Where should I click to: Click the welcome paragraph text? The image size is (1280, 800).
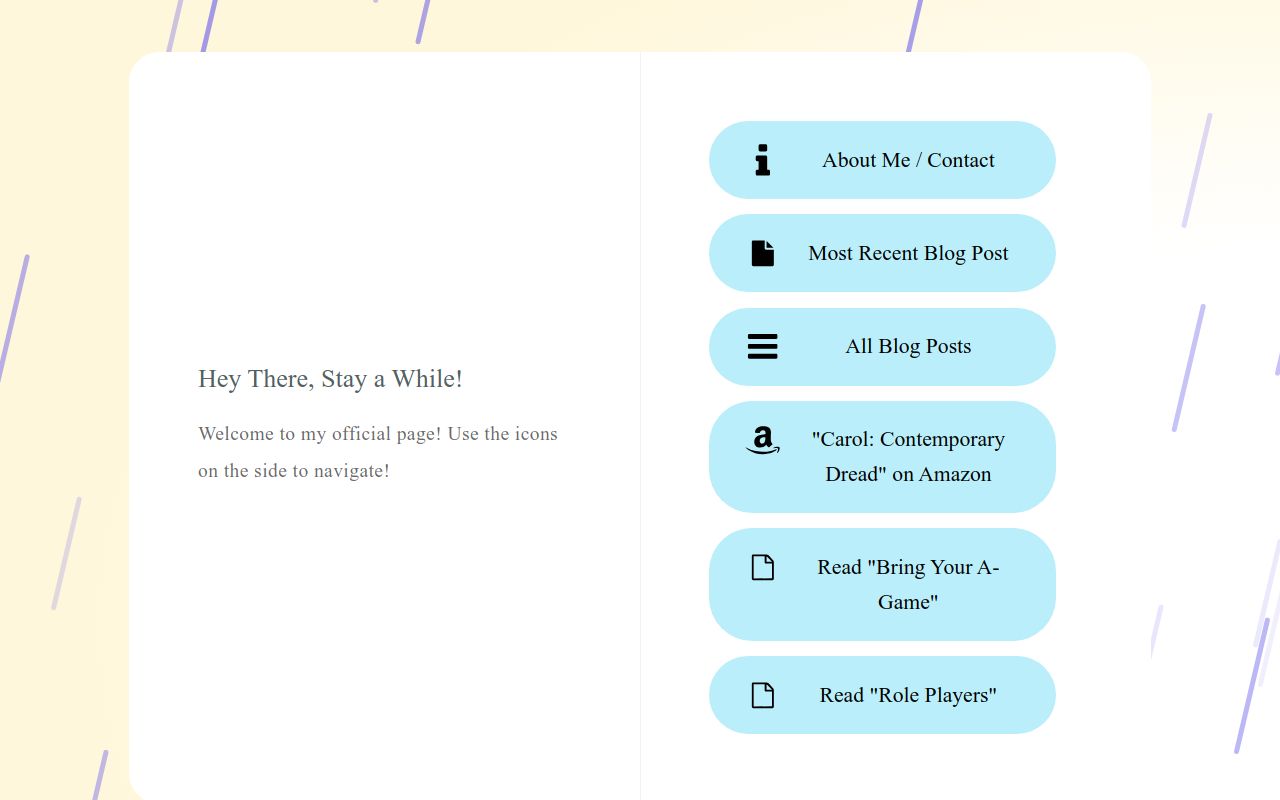click(378, 452)
